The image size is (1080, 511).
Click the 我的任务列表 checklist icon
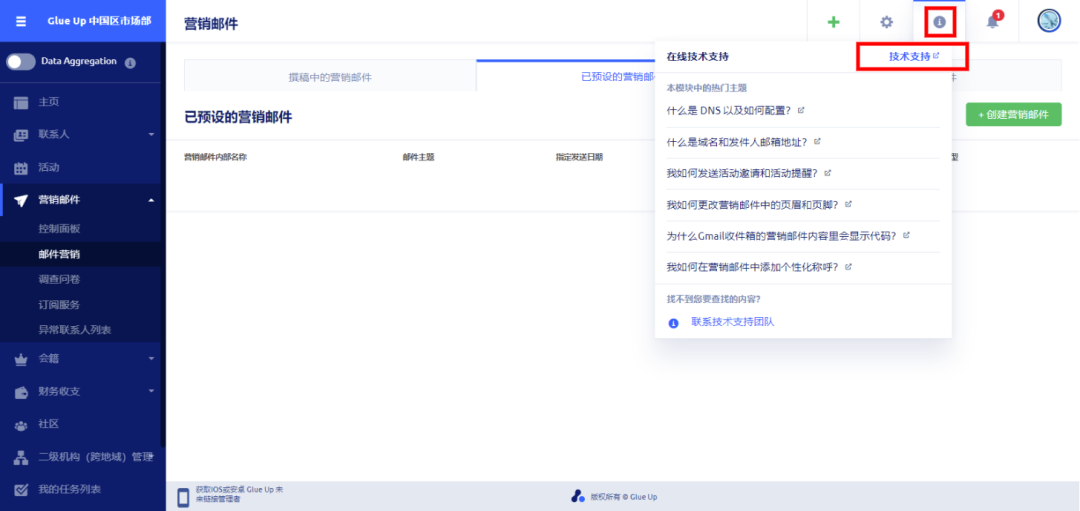tap(21, 490)
